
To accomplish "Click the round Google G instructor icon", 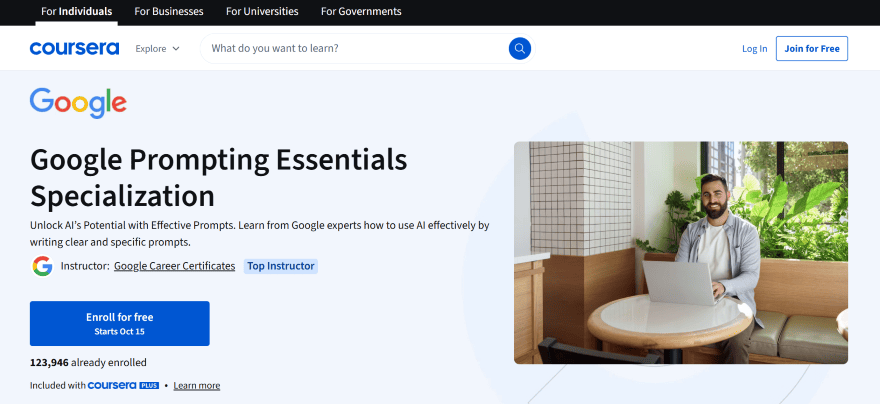I will pyautogui.click(x=42, y=266).
